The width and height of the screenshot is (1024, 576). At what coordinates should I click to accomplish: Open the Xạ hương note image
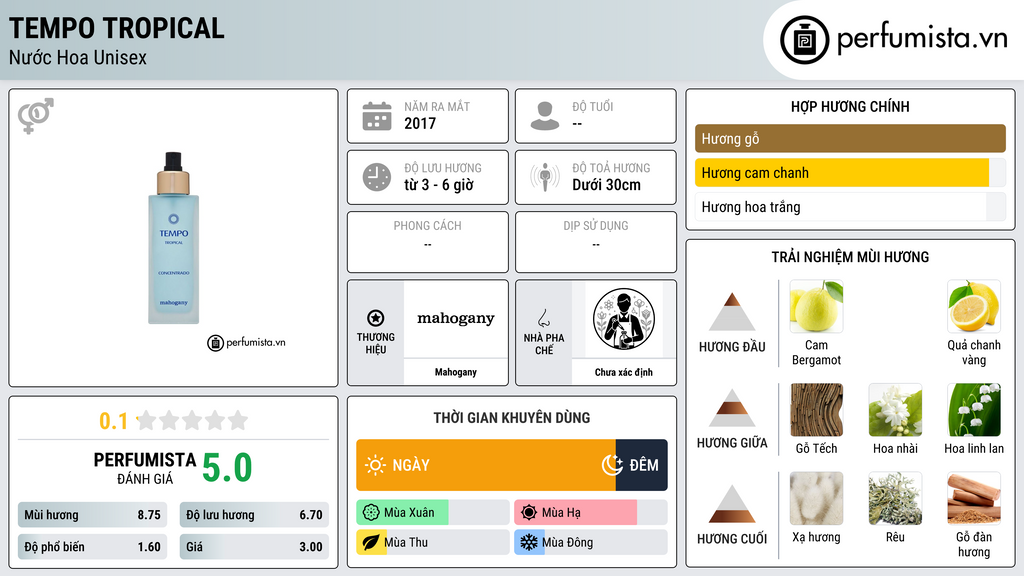coord(816,498)
